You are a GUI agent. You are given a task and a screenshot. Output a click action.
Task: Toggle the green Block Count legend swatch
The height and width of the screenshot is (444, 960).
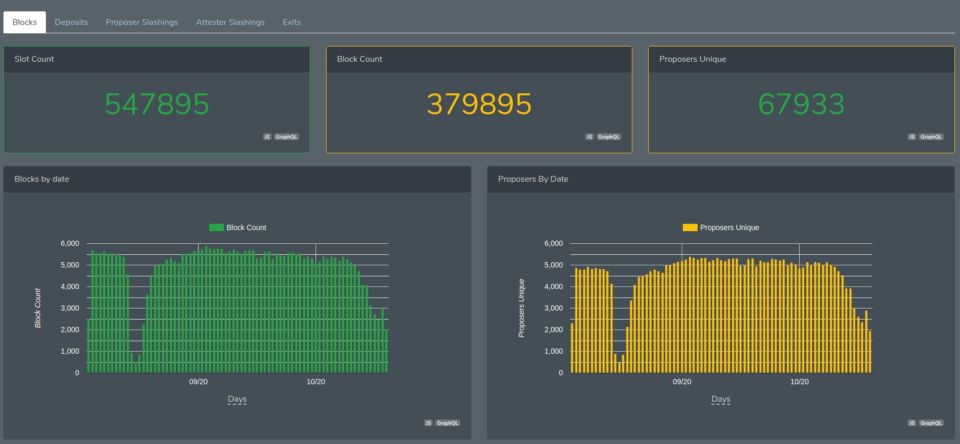point(217,227)
